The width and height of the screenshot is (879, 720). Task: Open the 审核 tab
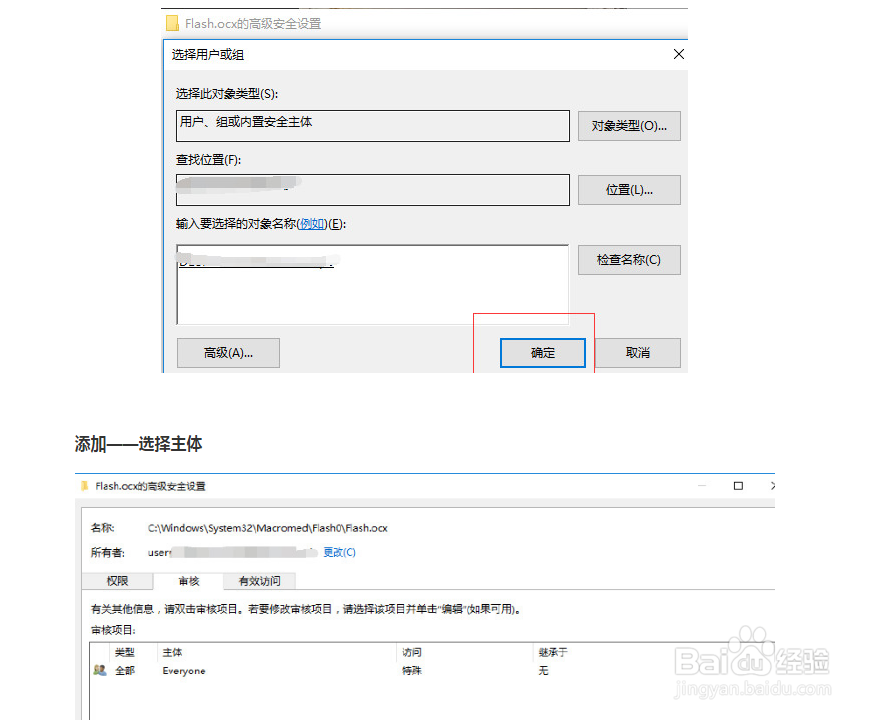coord(188,581)
